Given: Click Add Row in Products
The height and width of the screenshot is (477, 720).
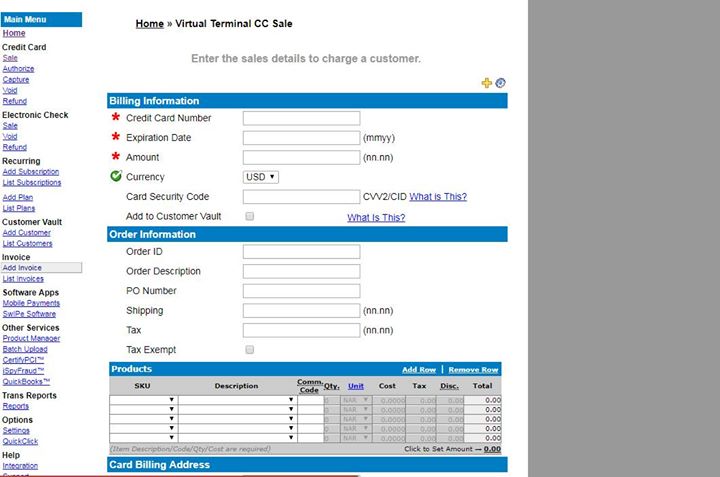Looking at the screenshot, I should (419, 370).
